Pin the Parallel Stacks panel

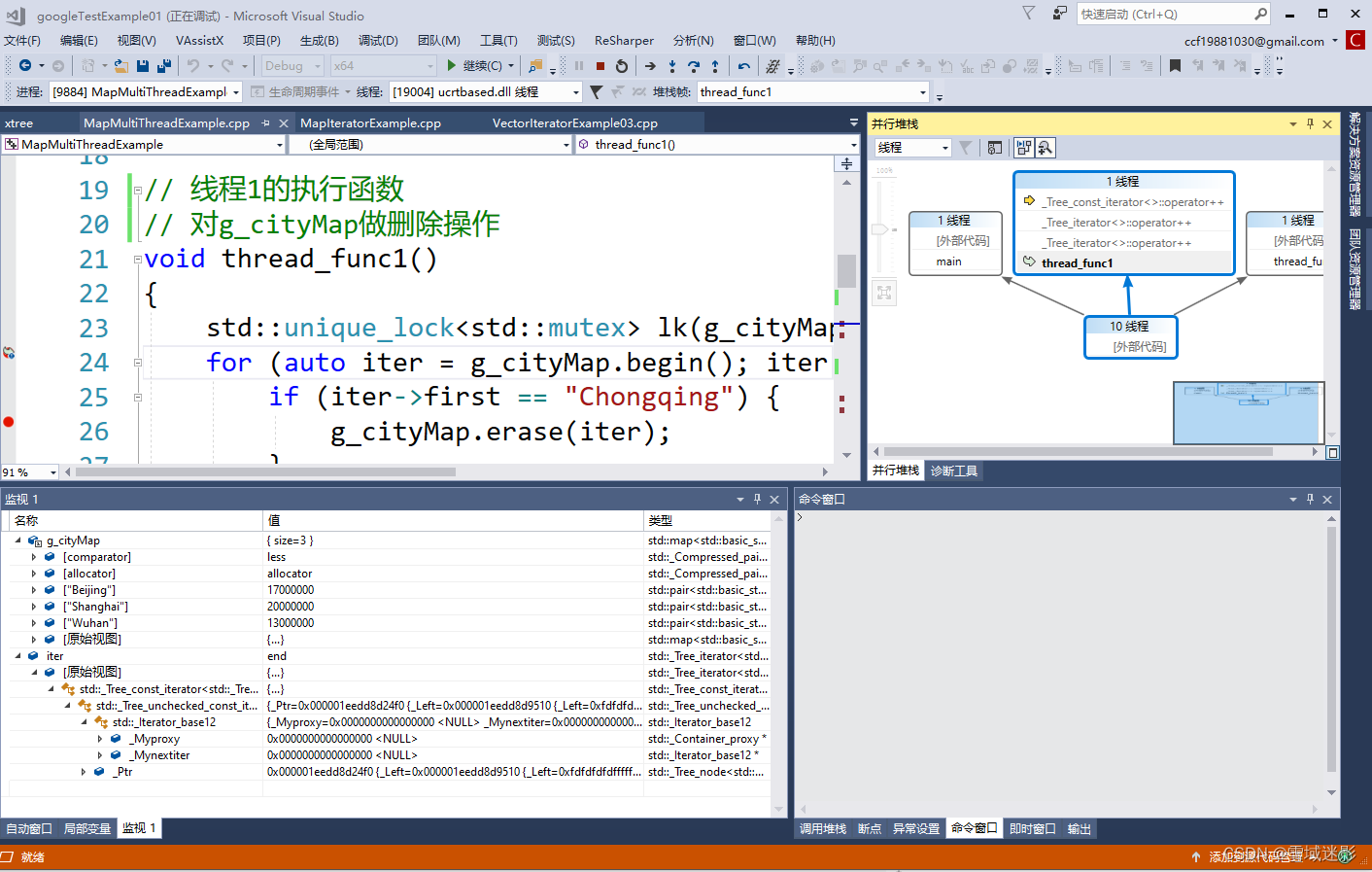pos(1310,124)
